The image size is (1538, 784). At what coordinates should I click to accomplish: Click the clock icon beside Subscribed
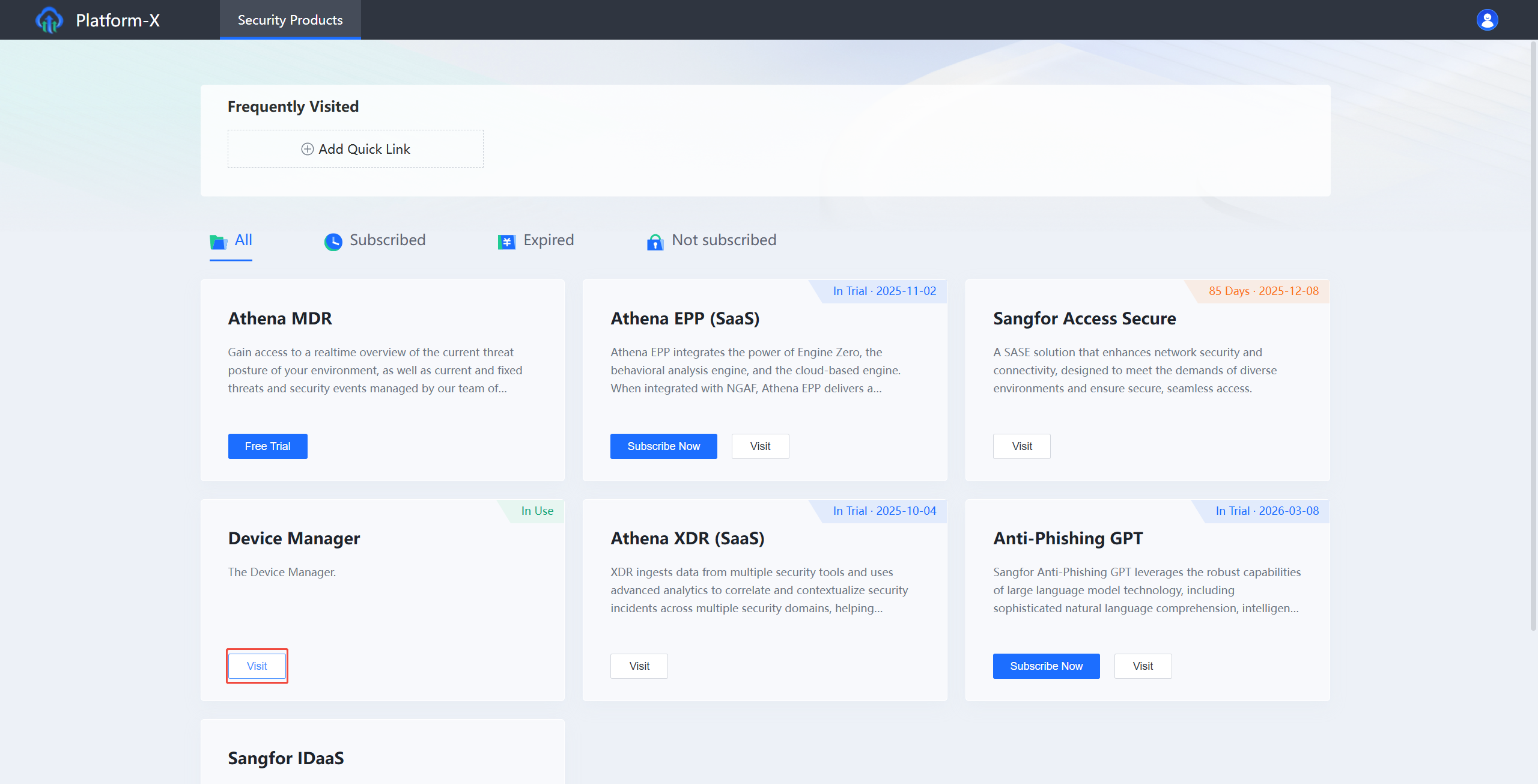click(x=333, y=241)
